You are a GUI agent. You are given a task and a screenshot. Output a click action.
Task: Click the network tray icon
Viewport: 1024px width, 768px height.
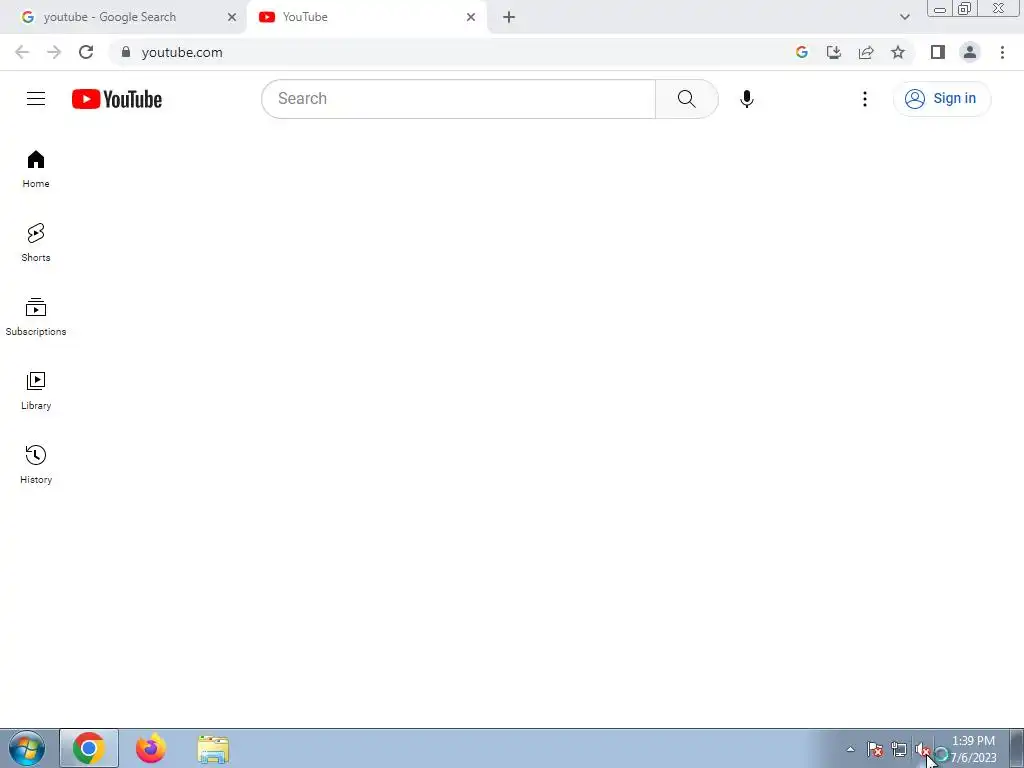(x=899, y=750)
